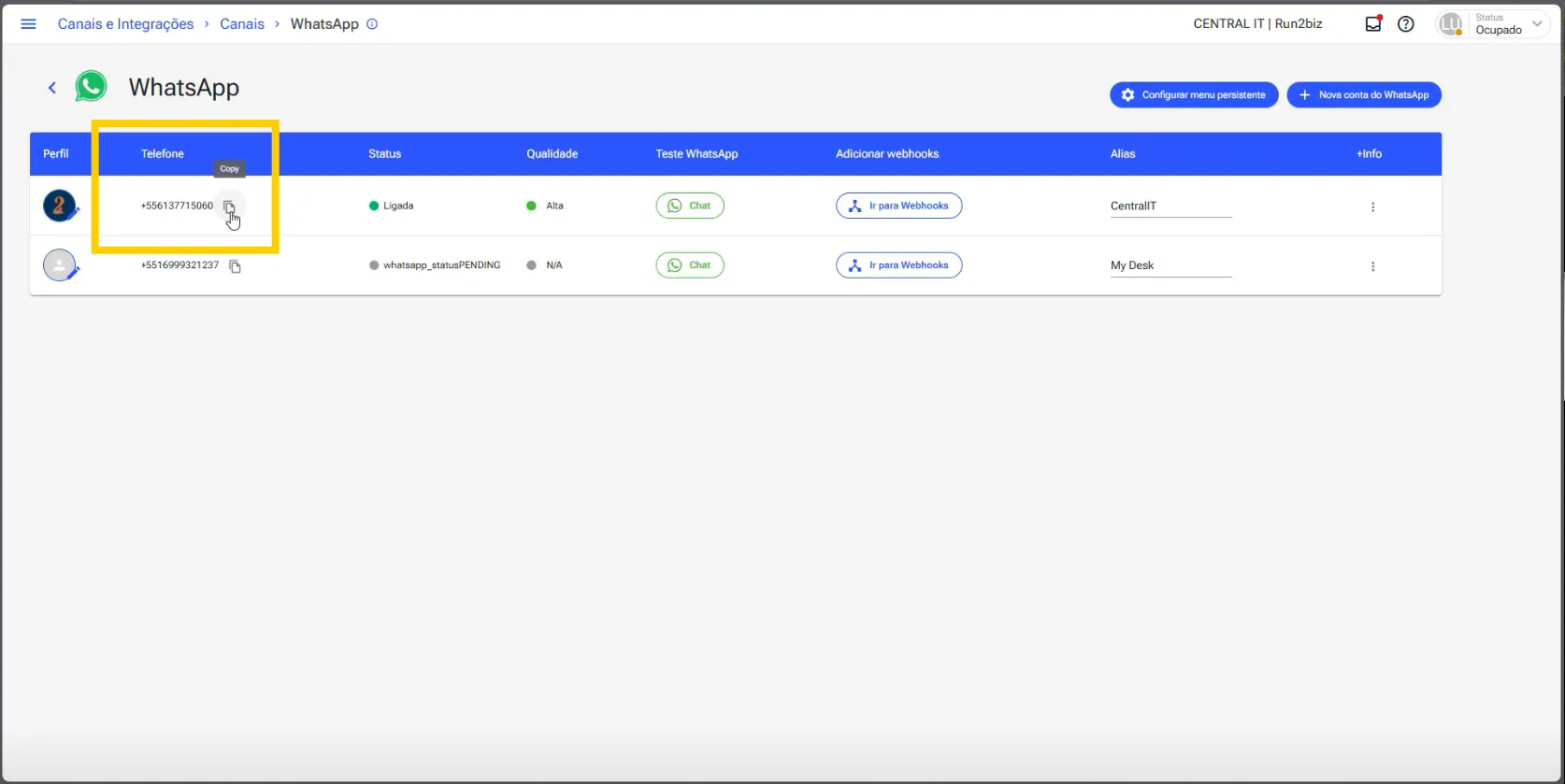Click the info icon beside WhatsApp breadcrumb
Screen dimensions: 1565x784
tap(372, 24)
